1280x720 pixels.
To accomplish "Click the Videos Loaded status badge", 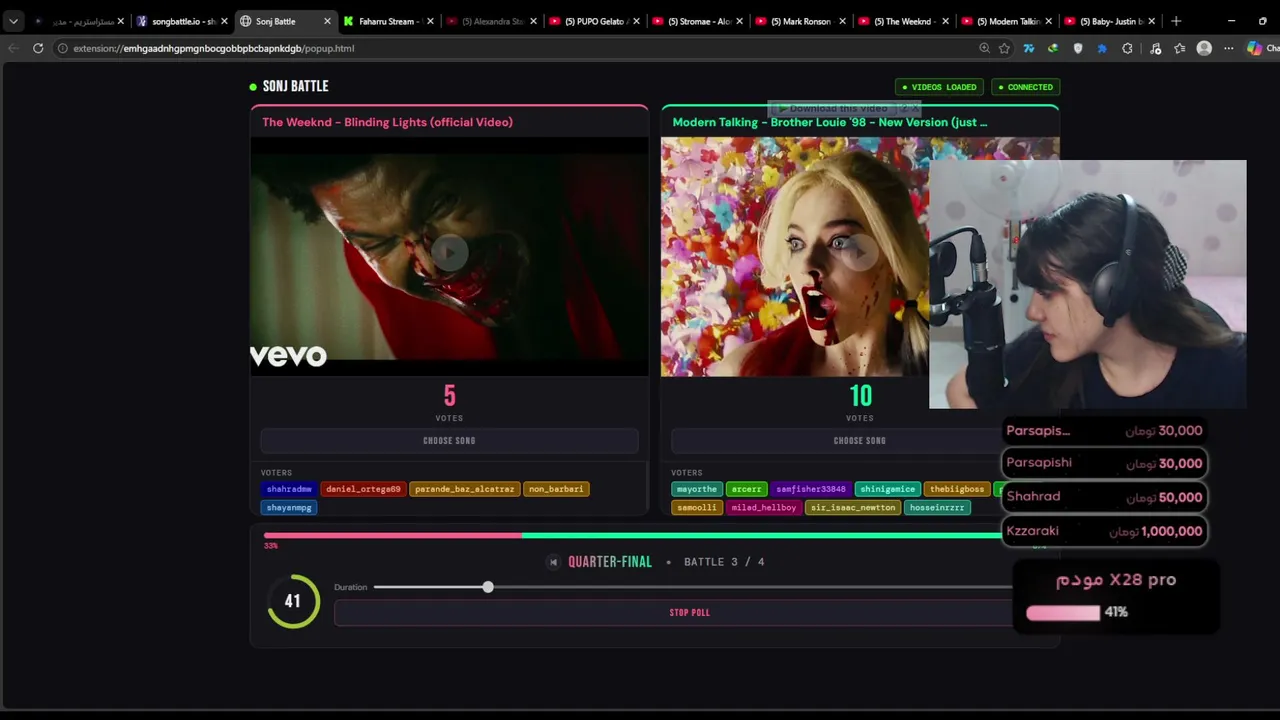I will pyautogui.click(x=940, y=87).
